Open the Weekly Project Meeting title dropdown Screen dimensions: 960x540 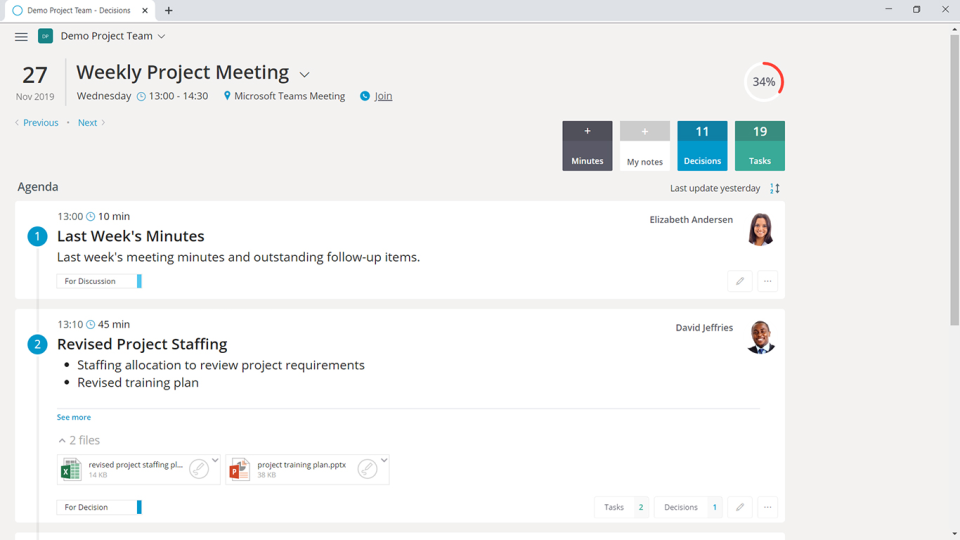(305, 74)
